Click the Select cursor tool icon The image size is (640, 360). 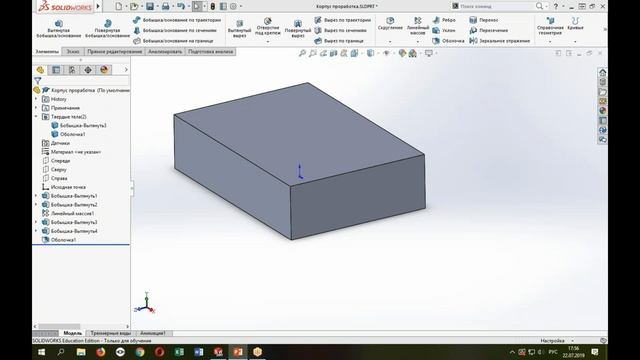[197, 6]
